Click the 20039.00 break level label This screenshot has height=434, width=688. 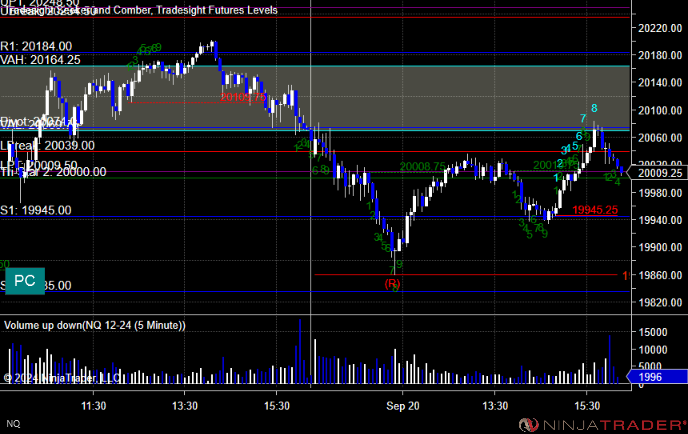(x=47, y=146)
